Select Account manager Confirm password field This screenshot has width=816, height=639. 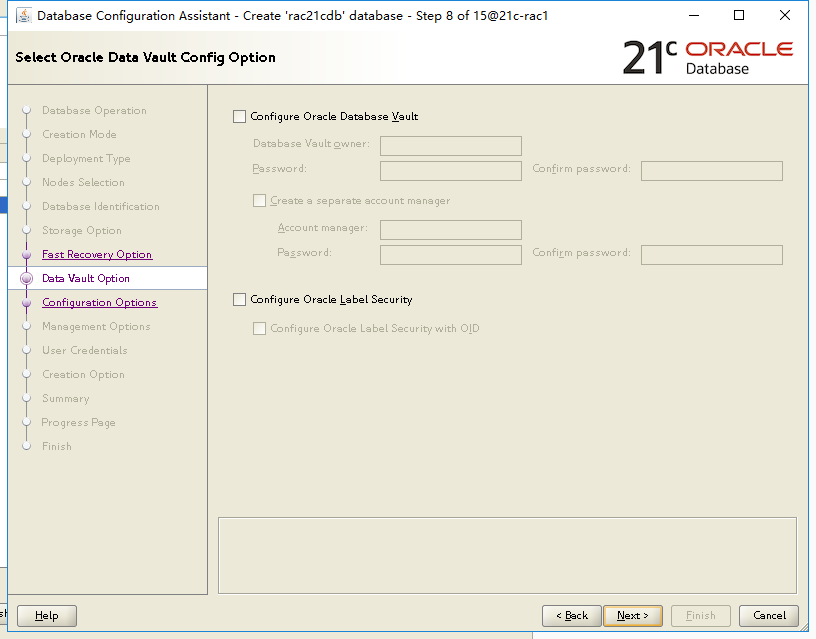click(x=712, y=255)
